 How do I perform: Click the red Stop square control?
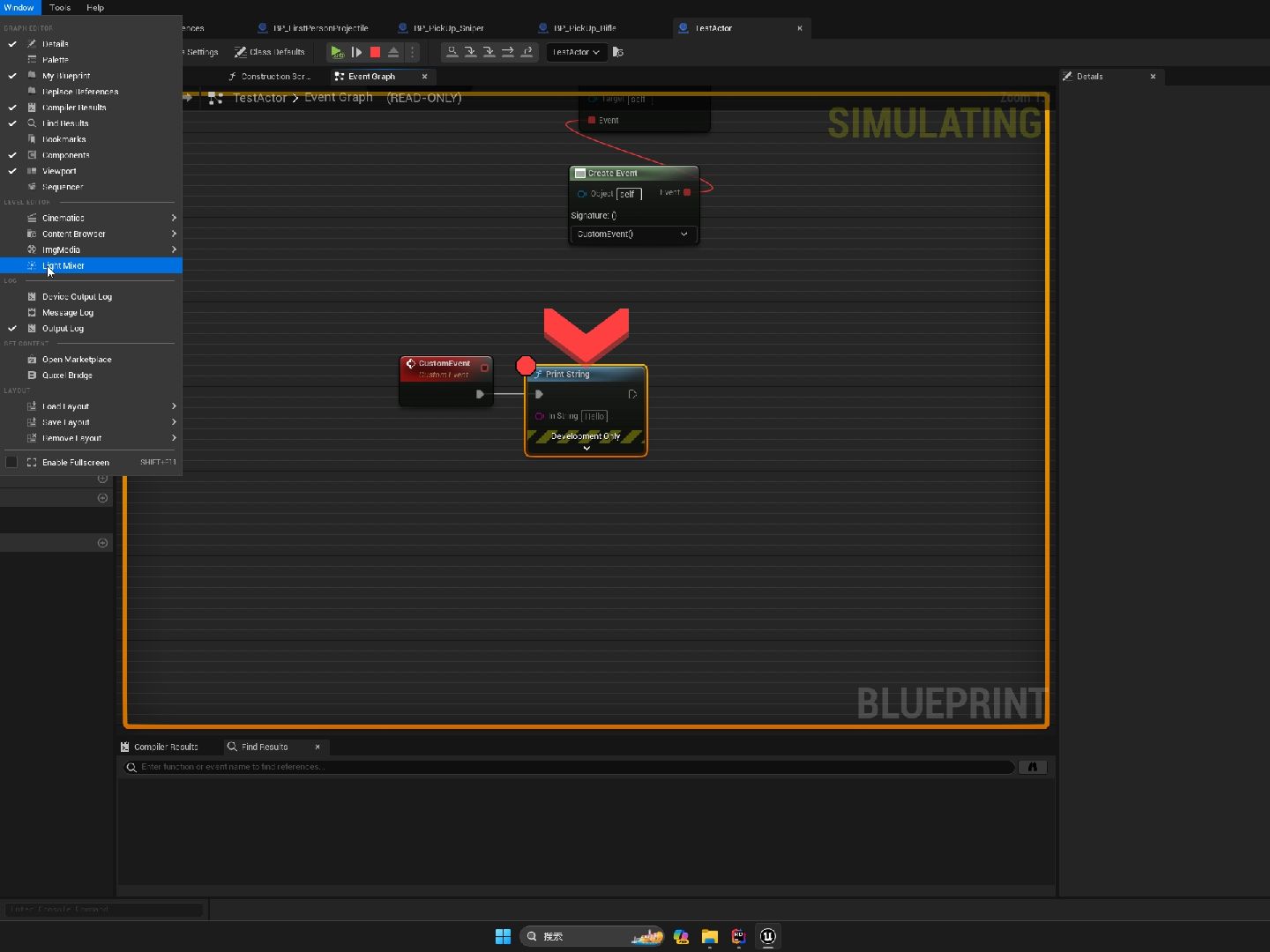[x=374, y=52]
